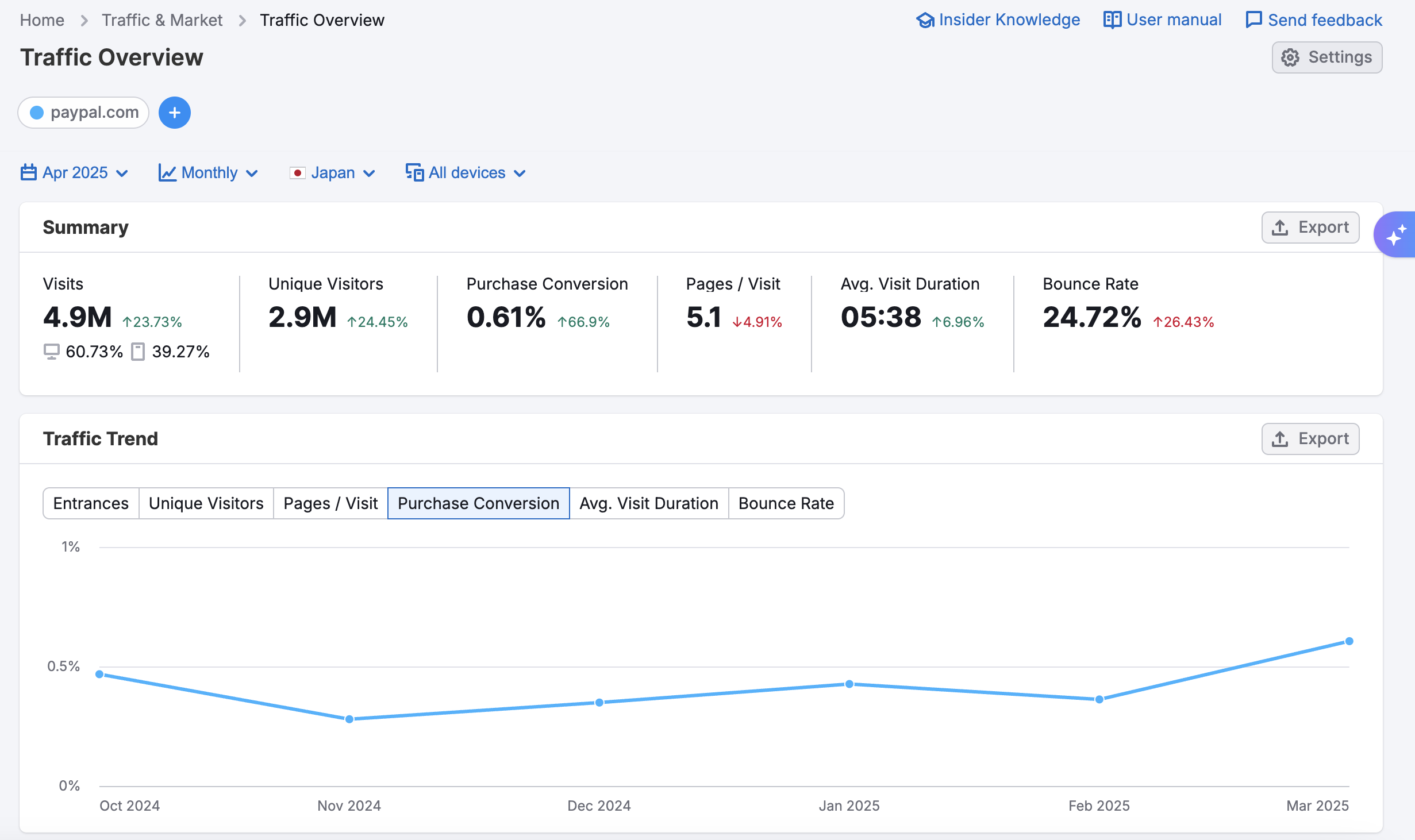The width and height of the screenshot is (1415, 840).
Task: Switch chart to Avg. Visit Duration metric
Action: pos(649,503)
